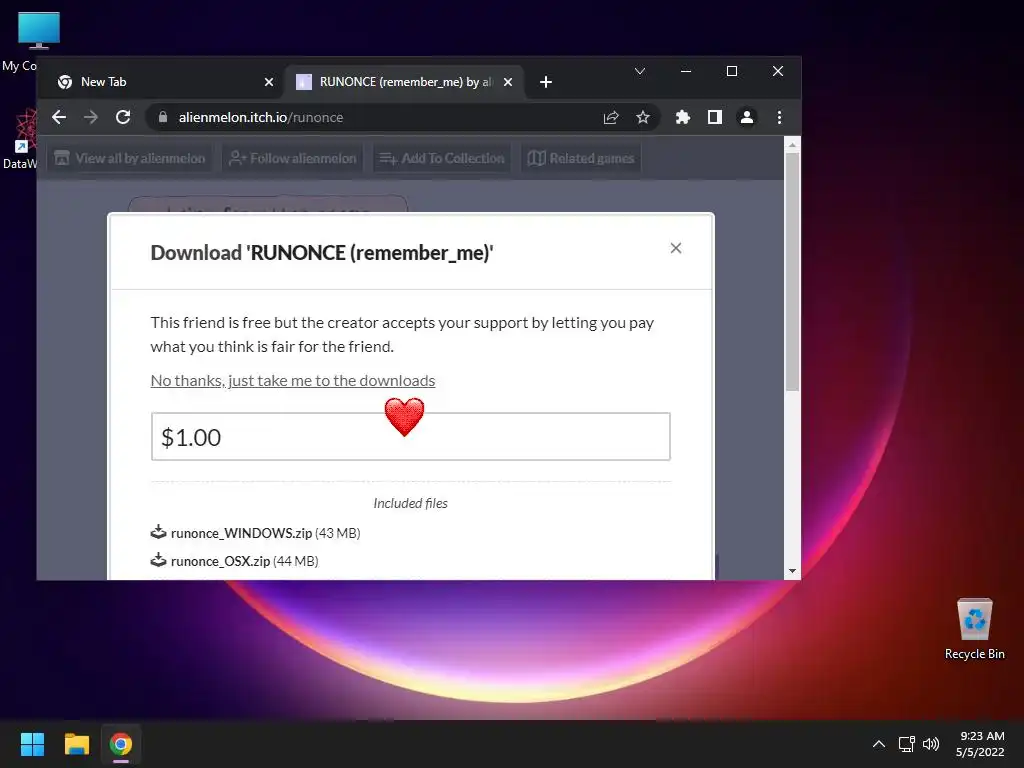Close the RUNONCE tab
Screen dimensions: 1024x768
click(508, 82)
